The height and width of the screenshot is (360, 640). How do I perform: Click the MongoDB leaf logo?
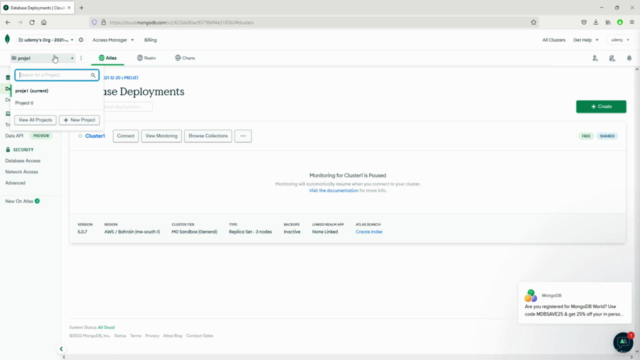pos(7,39)
